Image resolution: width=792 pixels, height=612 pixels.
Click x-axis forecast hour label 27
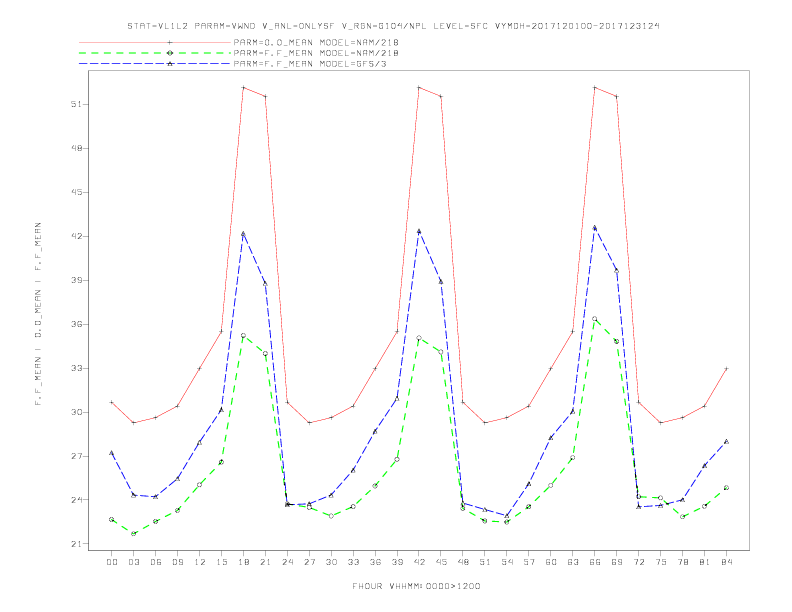(309, 562)
